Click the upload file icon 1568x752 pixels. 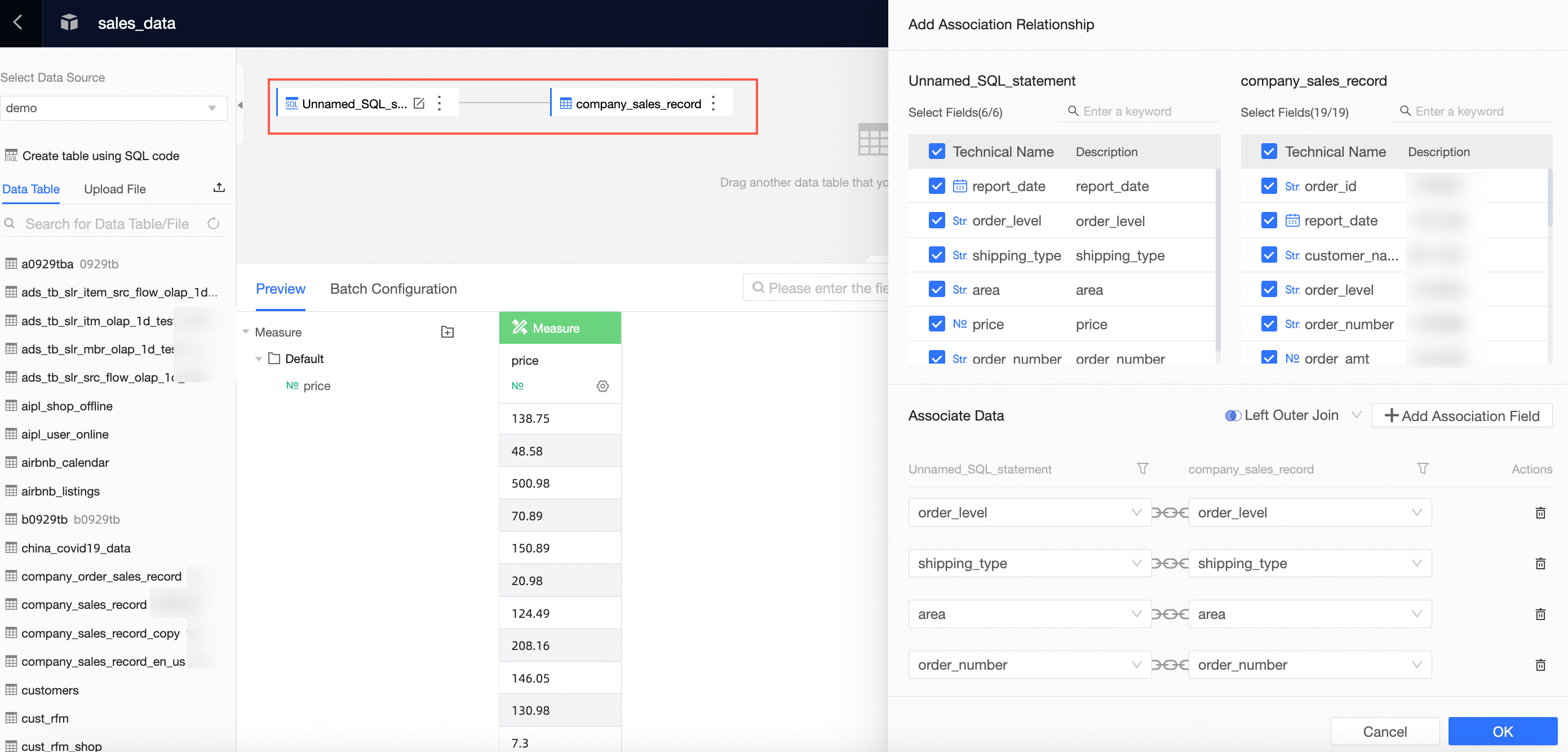click(219, 188)
